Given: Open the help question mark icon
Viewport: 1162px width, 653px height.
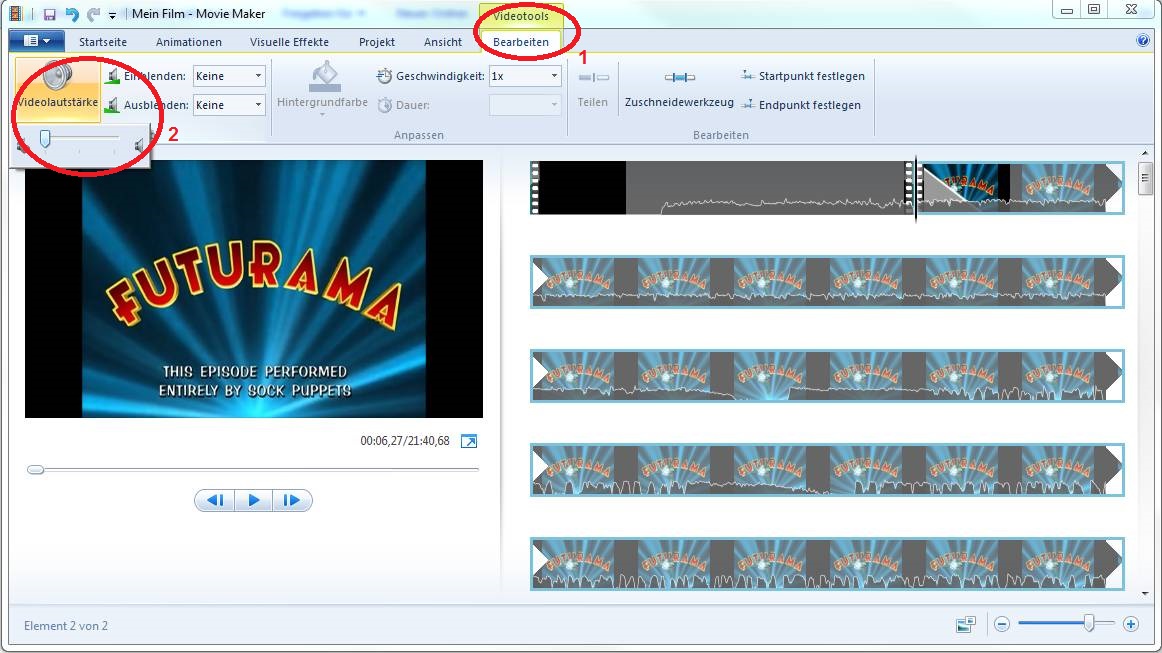Looking at the screenshot, I should (1143, 41).
